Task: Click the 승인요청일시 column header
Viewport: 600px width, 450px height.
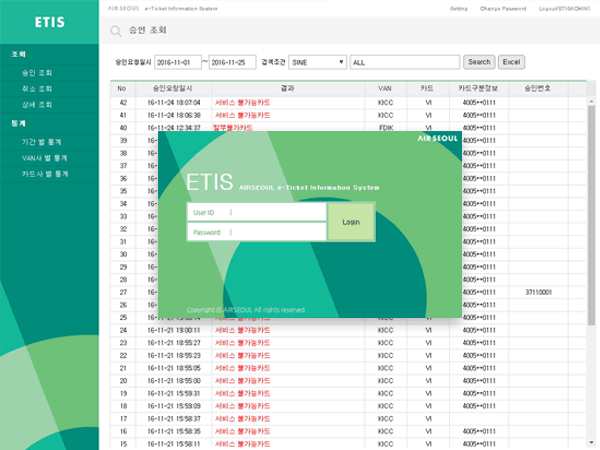Action: [173, 89]
